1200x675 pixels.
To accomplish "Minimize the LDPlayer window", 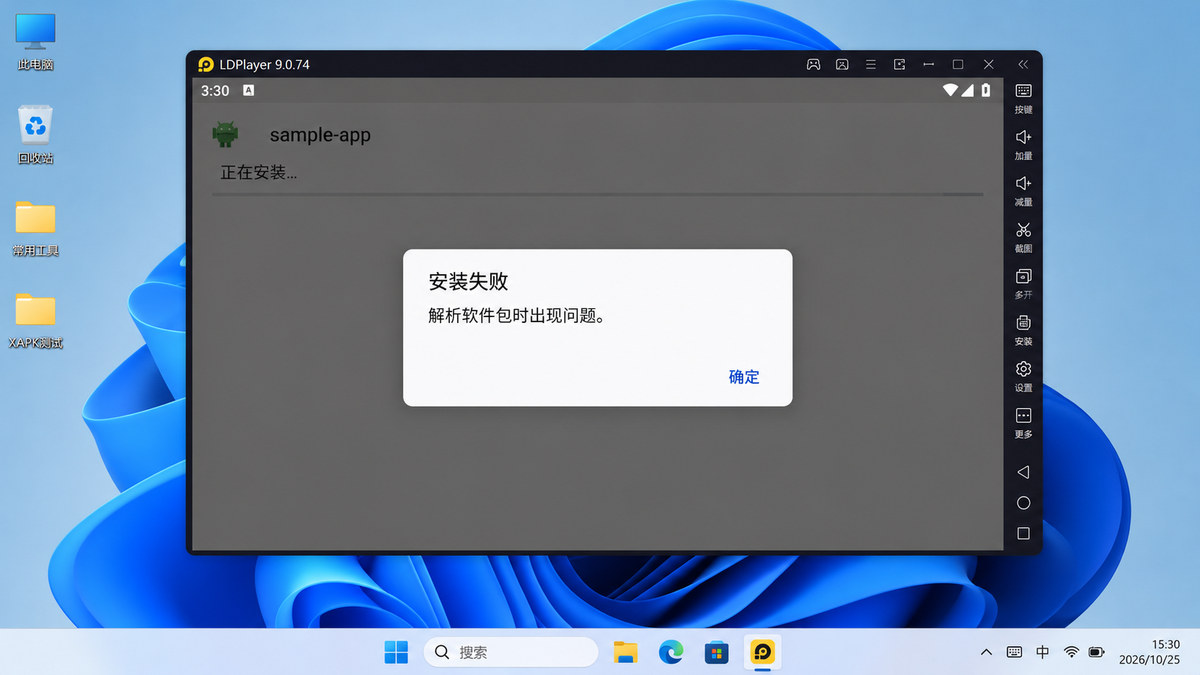I will pos(929,64).
